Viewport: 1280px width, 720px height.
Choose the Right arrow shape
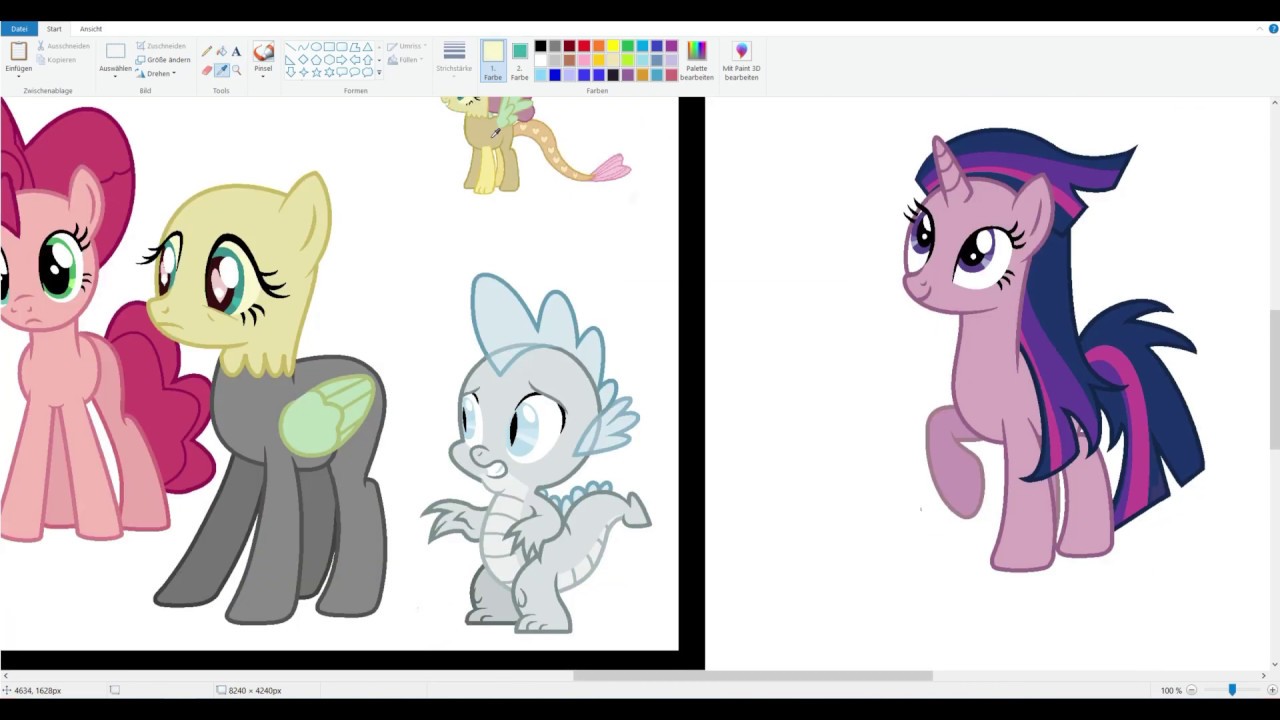(x=342, y=60)
